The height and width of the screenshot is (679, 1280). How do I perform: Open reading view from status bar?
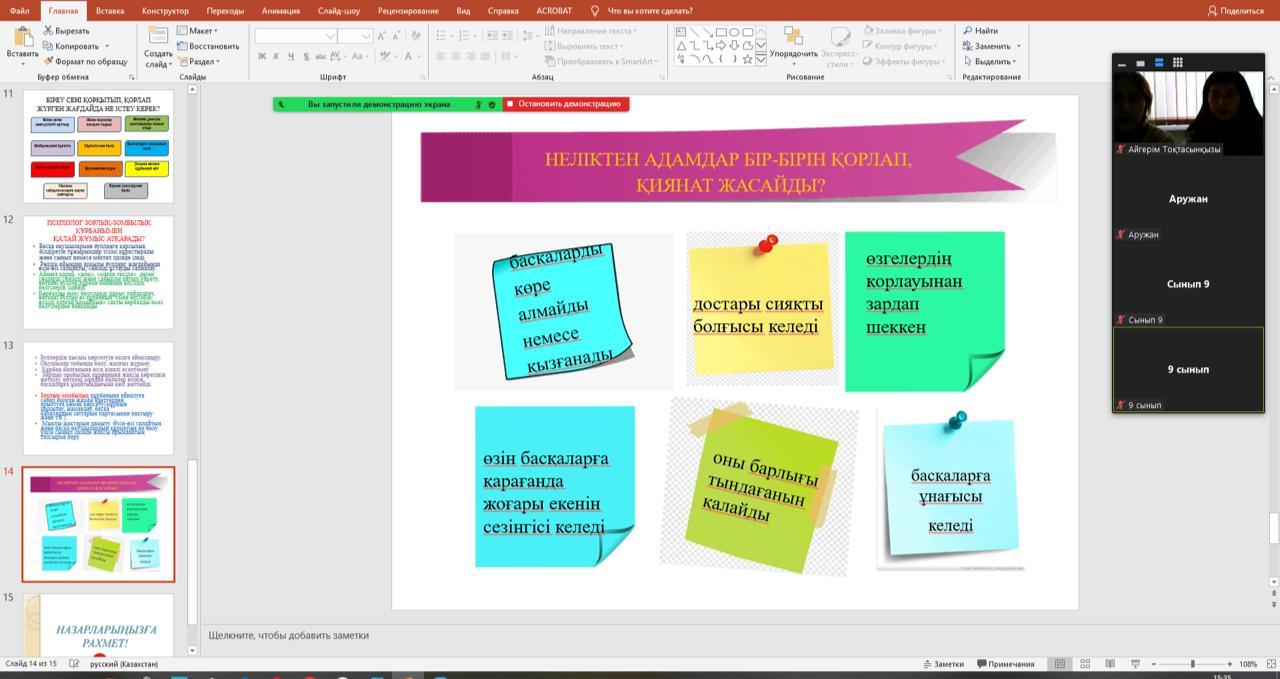pyautogui.click(x=1109, y=664)
